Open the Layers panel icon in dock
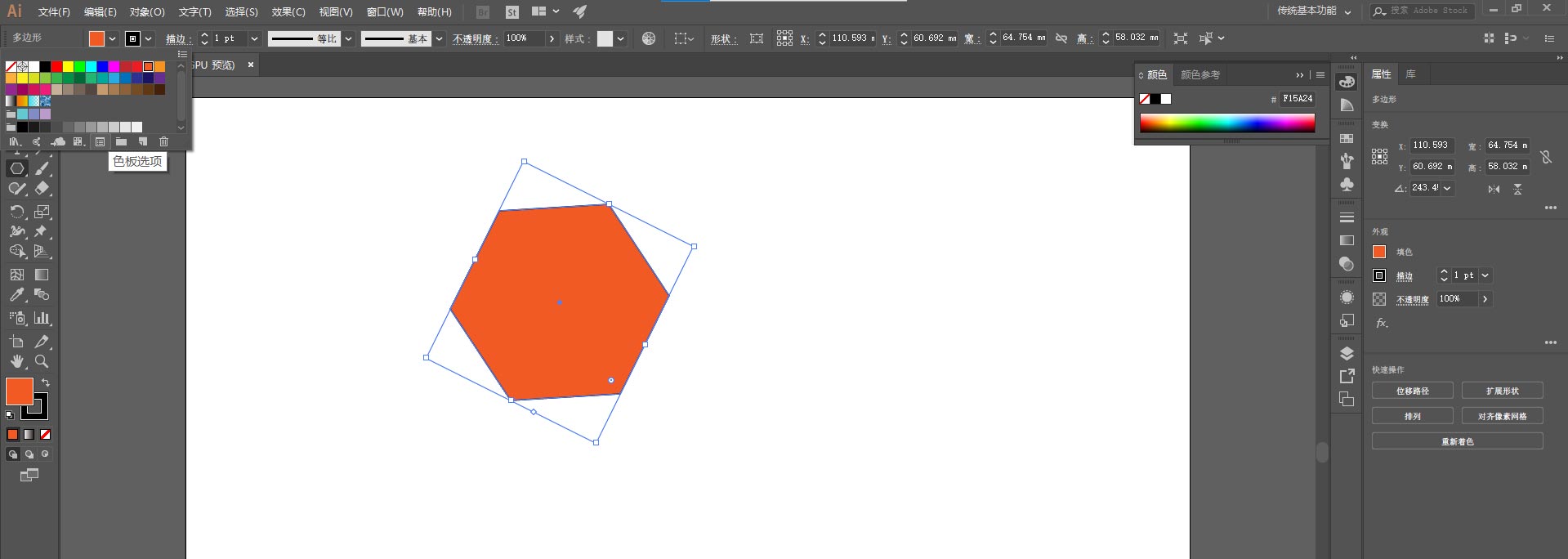Viewport: 1568px width, 559px height. point(1347,354)
